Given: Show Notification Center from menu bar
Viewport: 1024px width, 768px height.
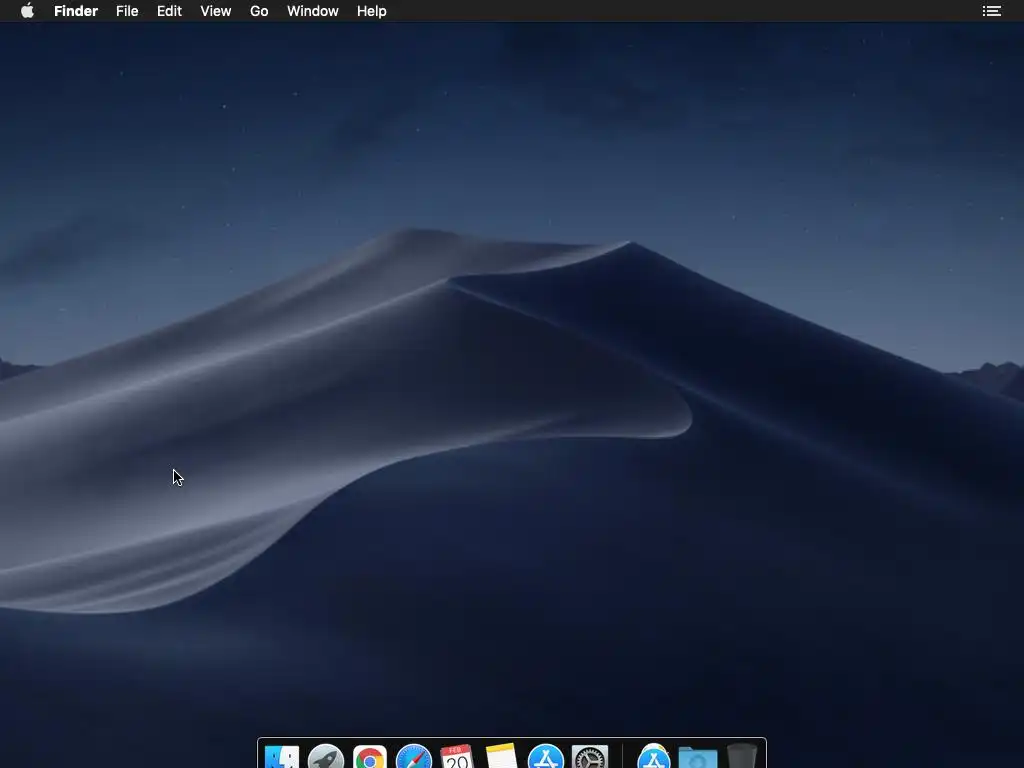Looking at the screenshot, I should coord(991,11).
